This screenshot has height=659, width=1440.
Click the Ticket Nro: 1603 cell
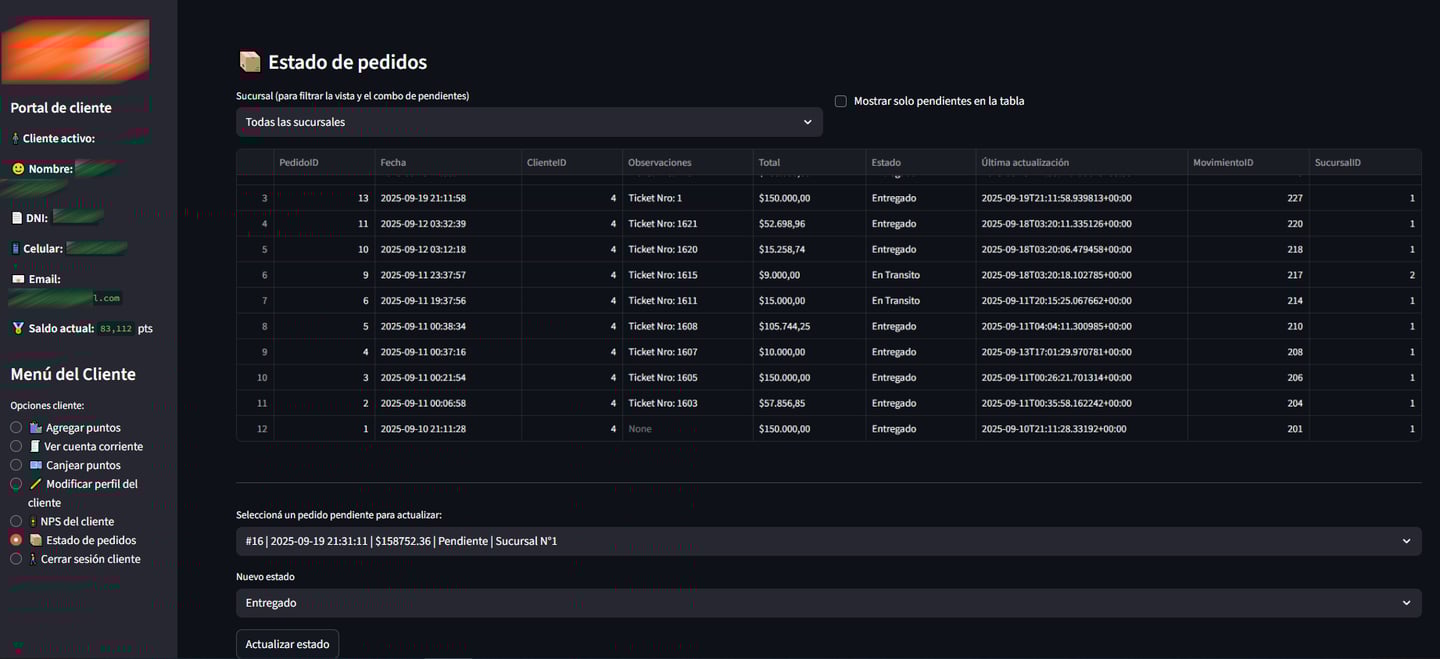click(x=688, y=403)
